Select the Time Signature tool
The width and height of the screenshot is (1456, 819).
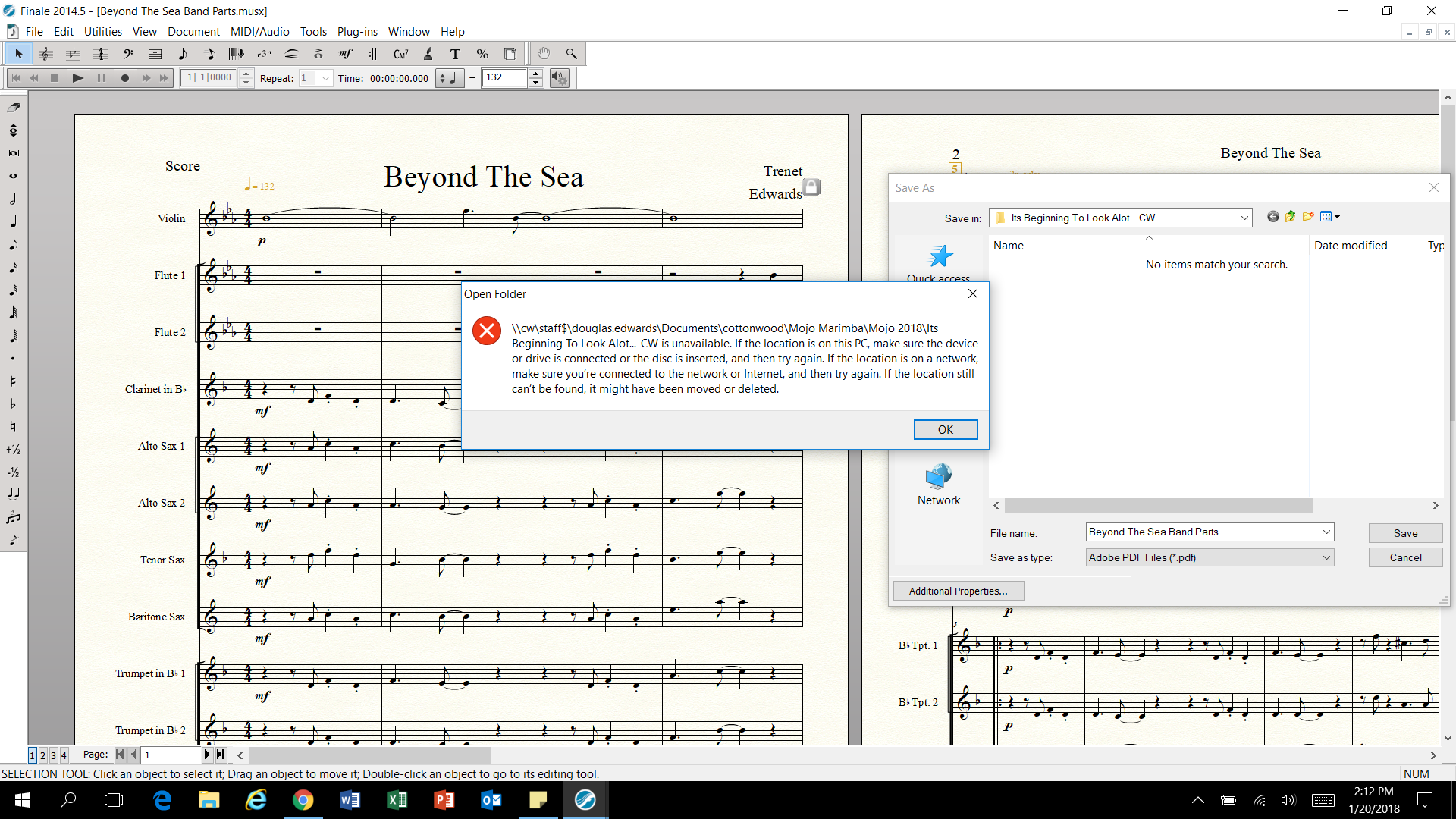point(99,54)
